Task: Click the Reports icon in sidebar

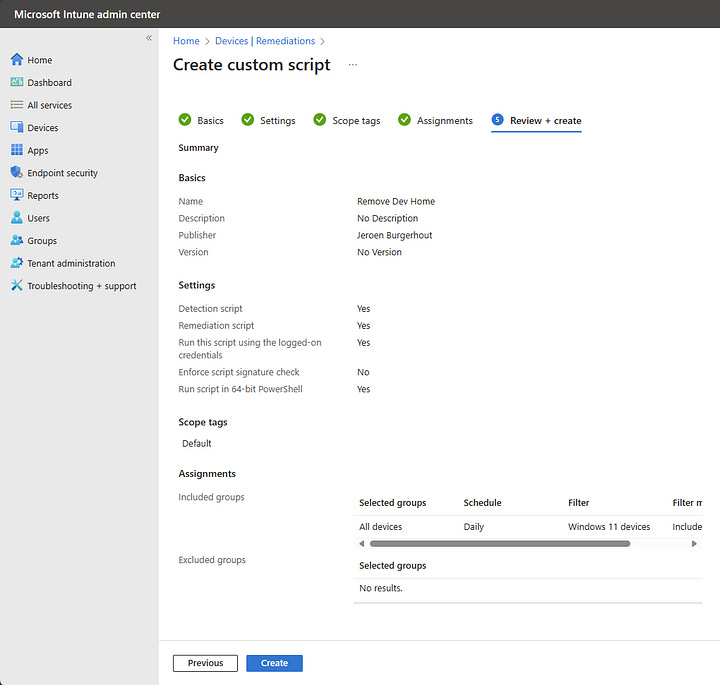Action: tap(17, 195)
